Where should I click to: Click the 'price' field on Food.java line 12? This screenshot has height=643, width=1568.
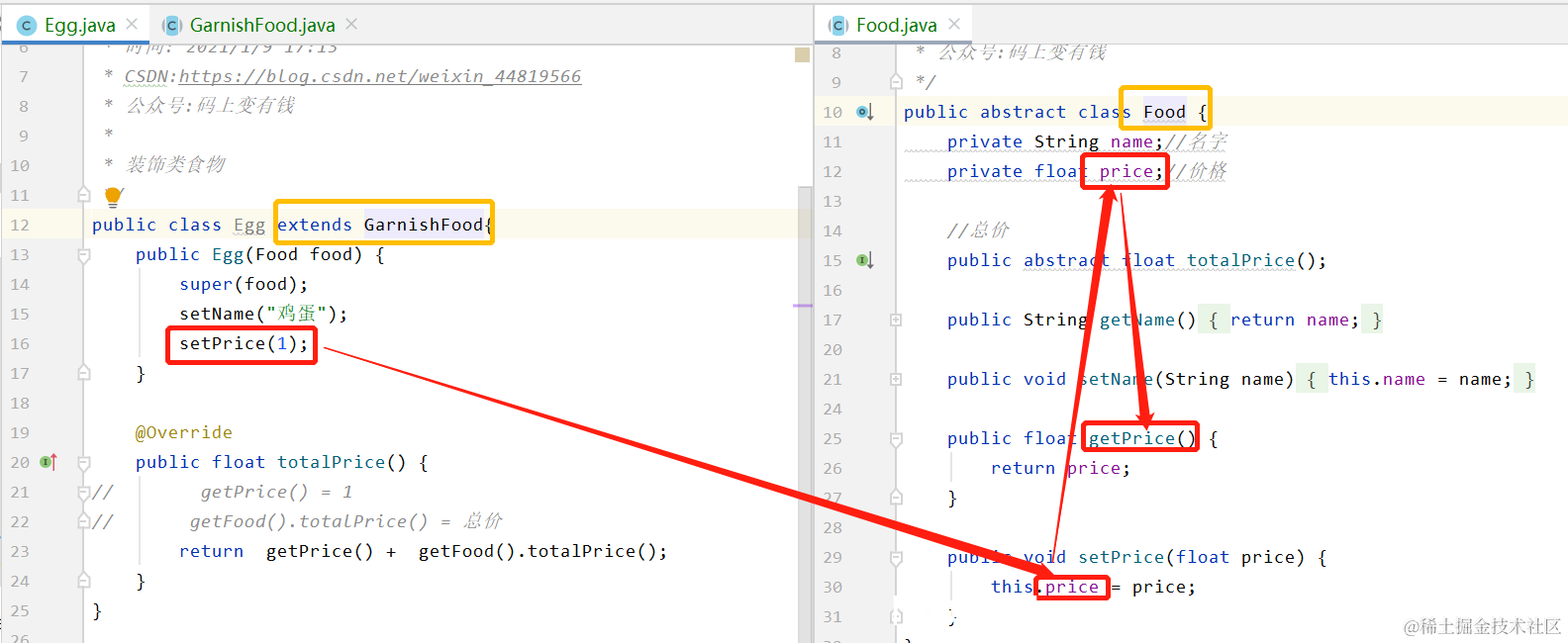pos(1126,171)
